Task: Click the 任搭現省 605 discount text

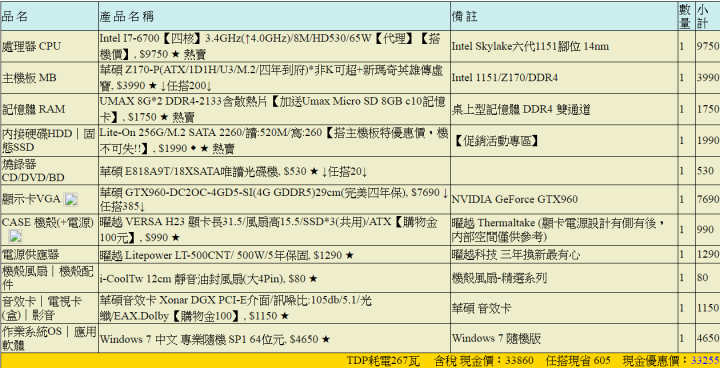Action: pyautogui.click(x=578, y=361)
